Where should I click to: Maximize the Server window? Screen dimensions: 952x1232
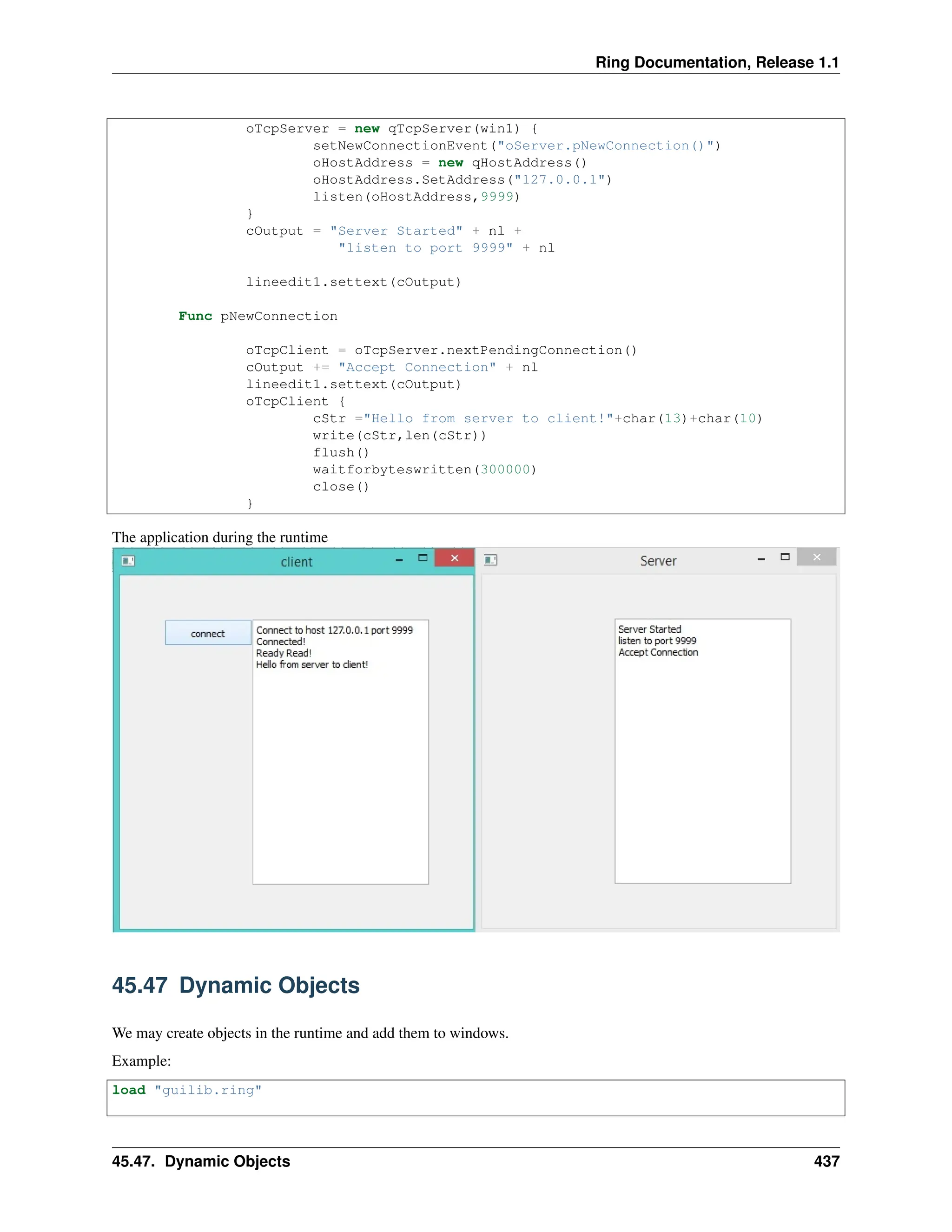pos(785,557)
